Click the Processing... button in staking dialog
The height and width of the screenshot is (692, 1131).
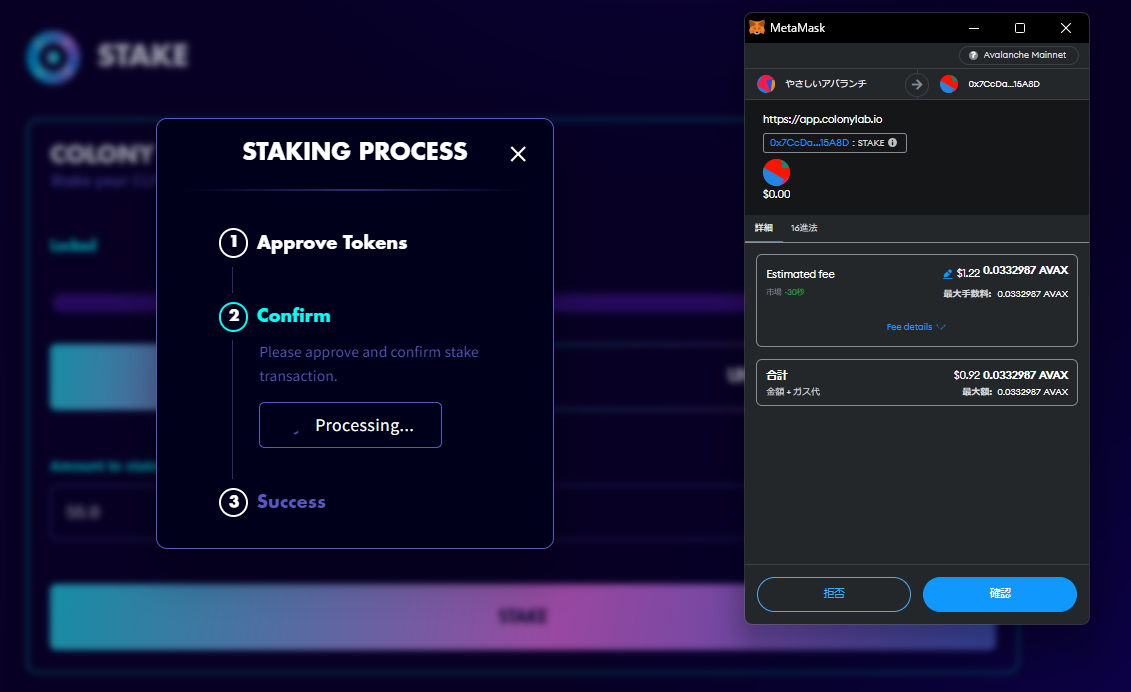click(351, 425)
